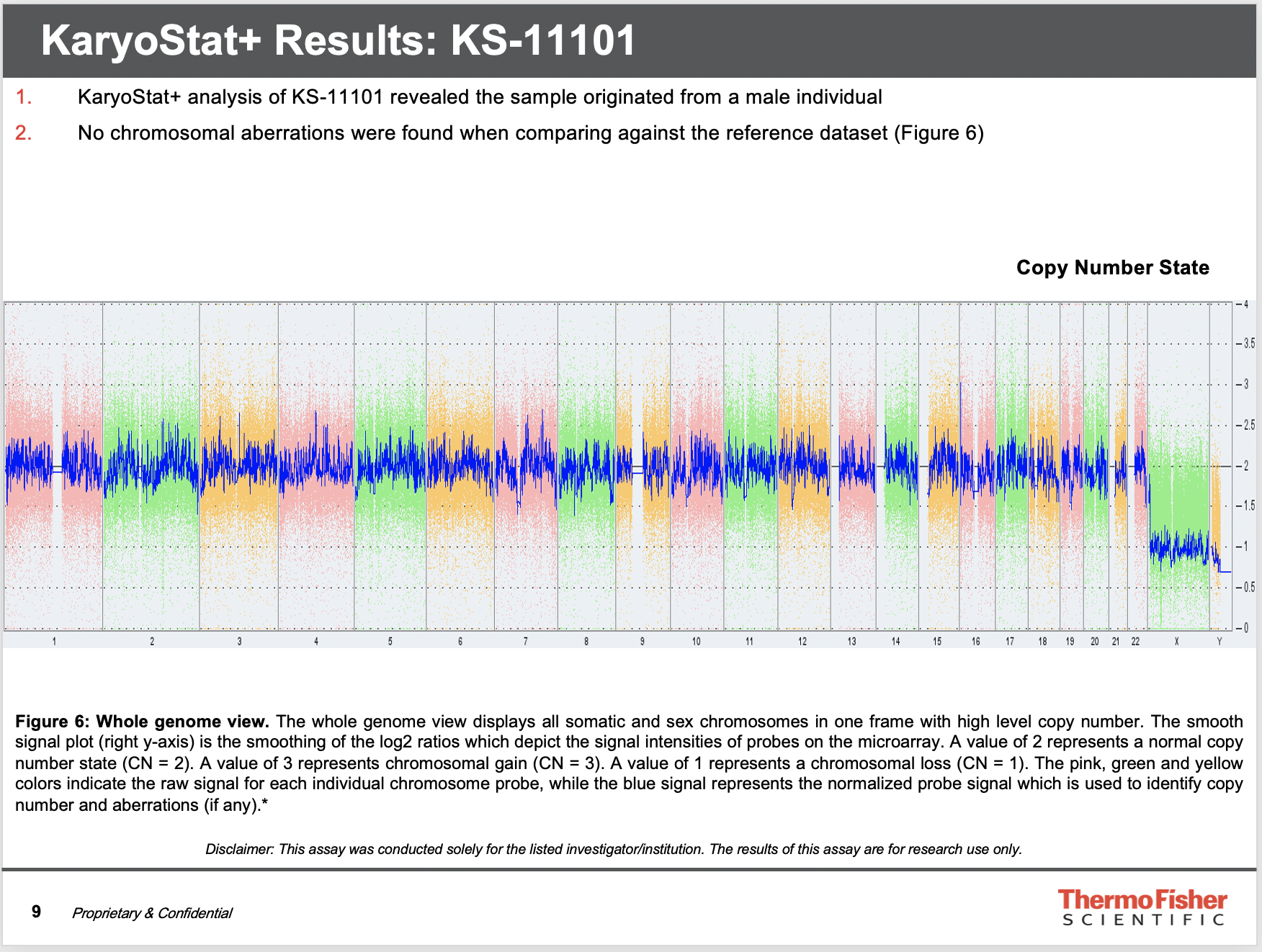This screenshot has width=1262, height=952.
Task: Click chromosome 10 label on x-axis
Action: pos(697,641)
